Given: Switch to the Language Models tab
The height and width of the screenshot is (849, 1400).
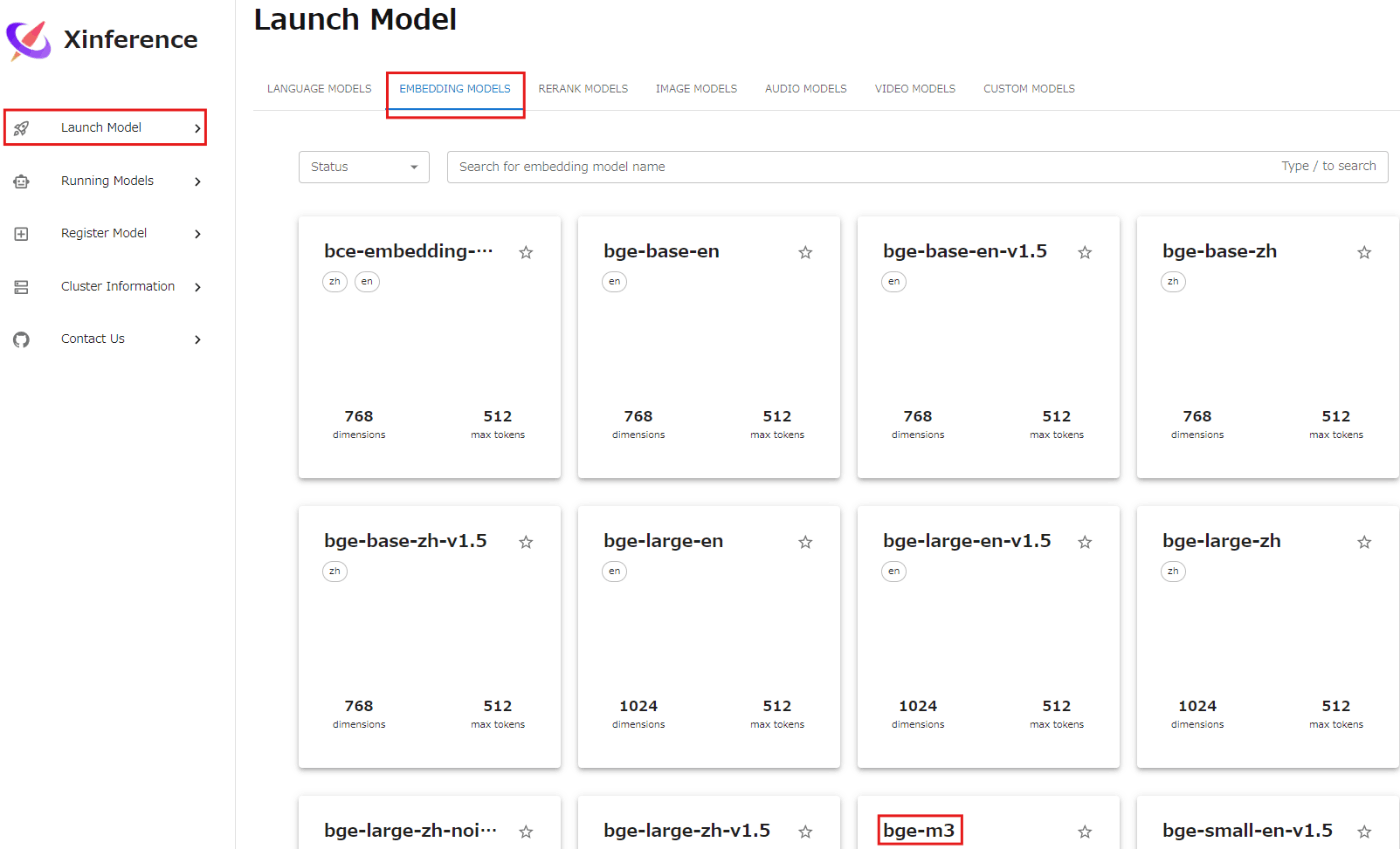Looking at the screenshot, I should [319, 89].
